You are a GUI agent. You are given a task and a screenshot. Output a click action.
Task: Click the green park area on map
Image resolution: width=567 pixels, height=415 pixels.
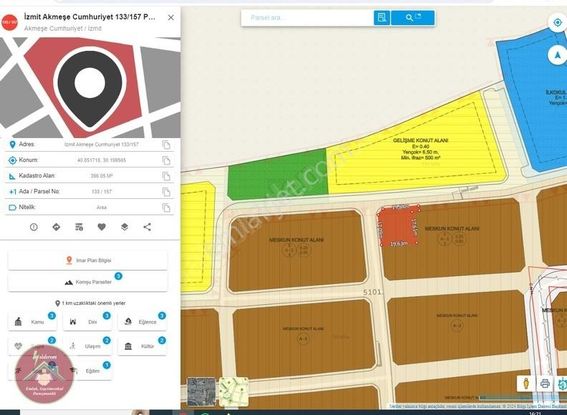coord(277,175)
